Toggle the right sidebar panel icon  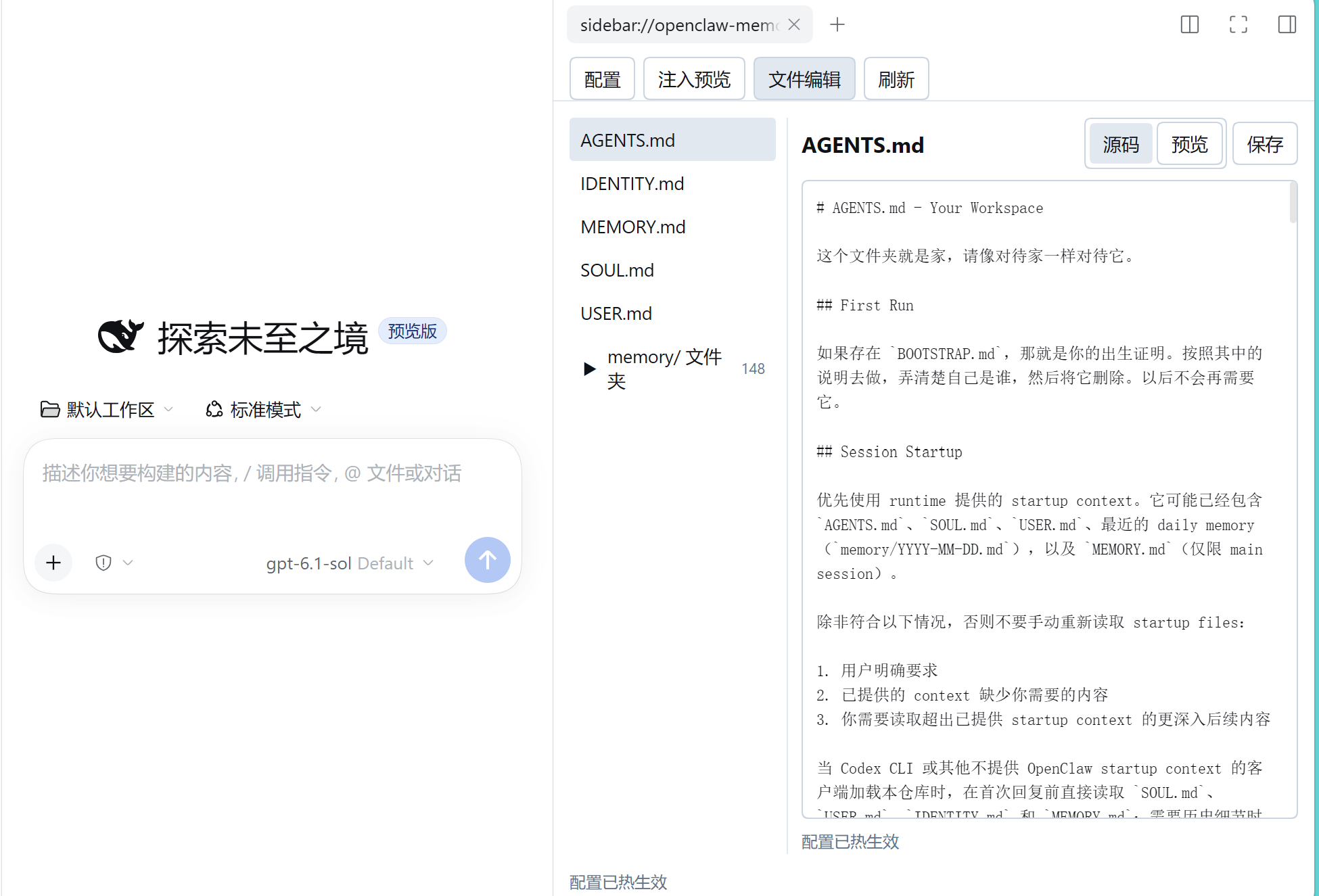click(x=1287, y=25)
